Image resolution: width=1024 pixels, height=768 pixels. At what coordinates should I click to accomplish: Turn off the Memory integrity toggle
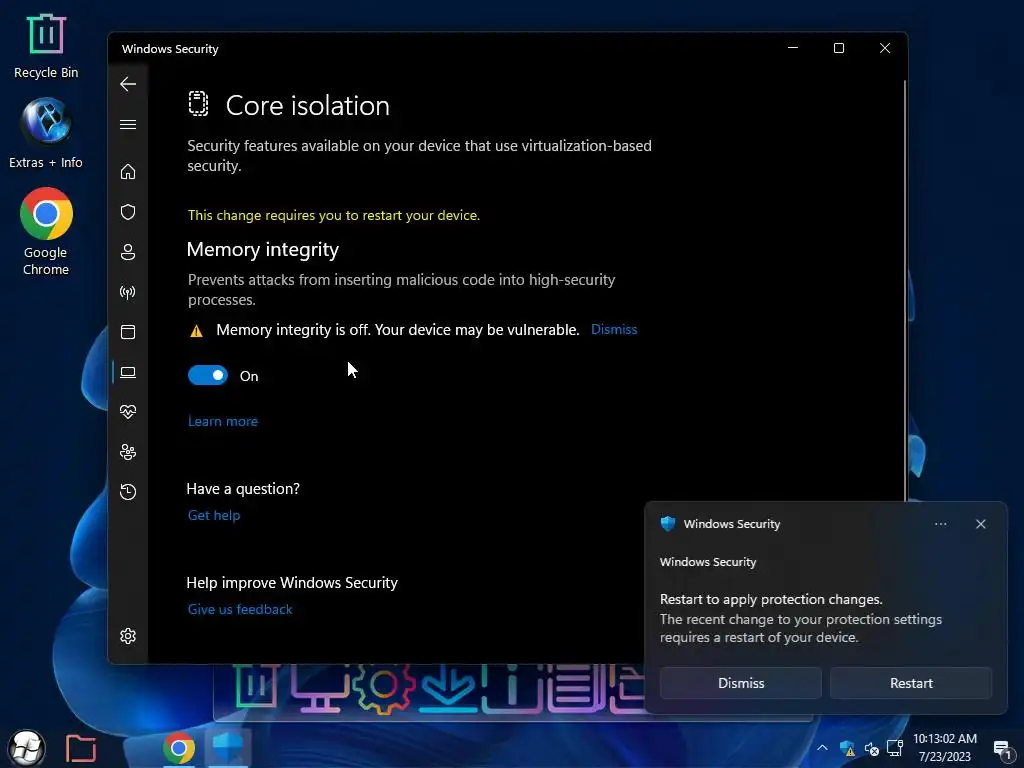[208, 376]
